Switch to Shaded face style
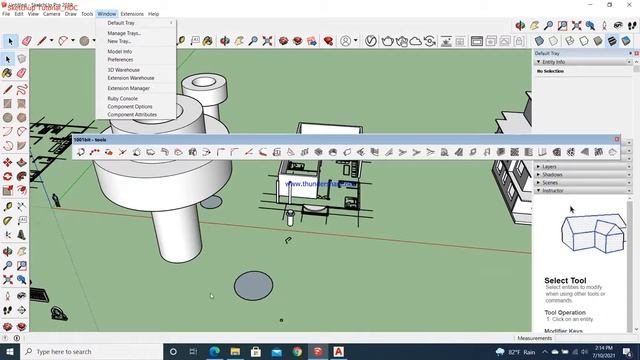The height and width of the screenshot is (360, 640). tap(598, 41)
